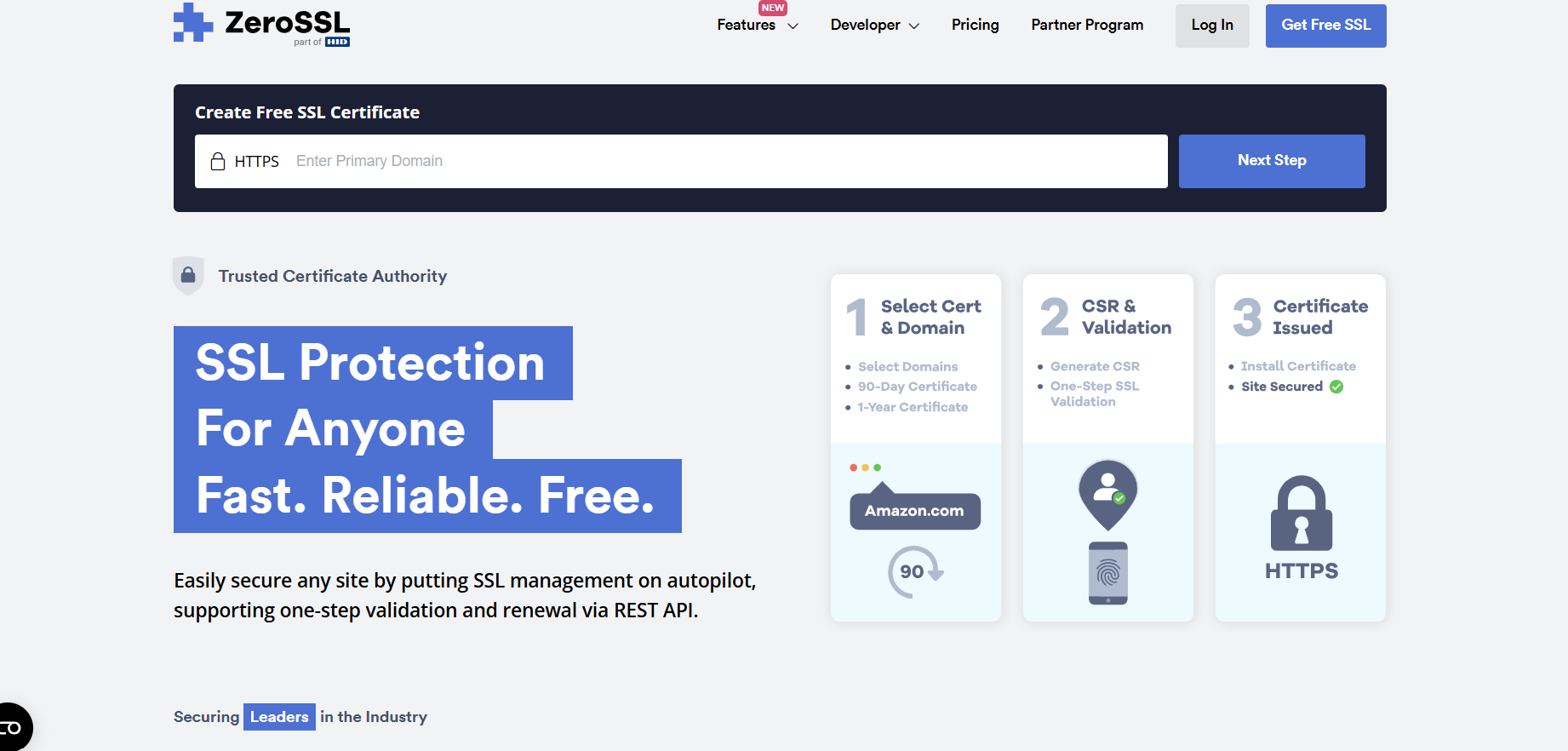Click the Trusted Certificate Authority label
The image size is (1568, 751).
[x=333, y=276]
